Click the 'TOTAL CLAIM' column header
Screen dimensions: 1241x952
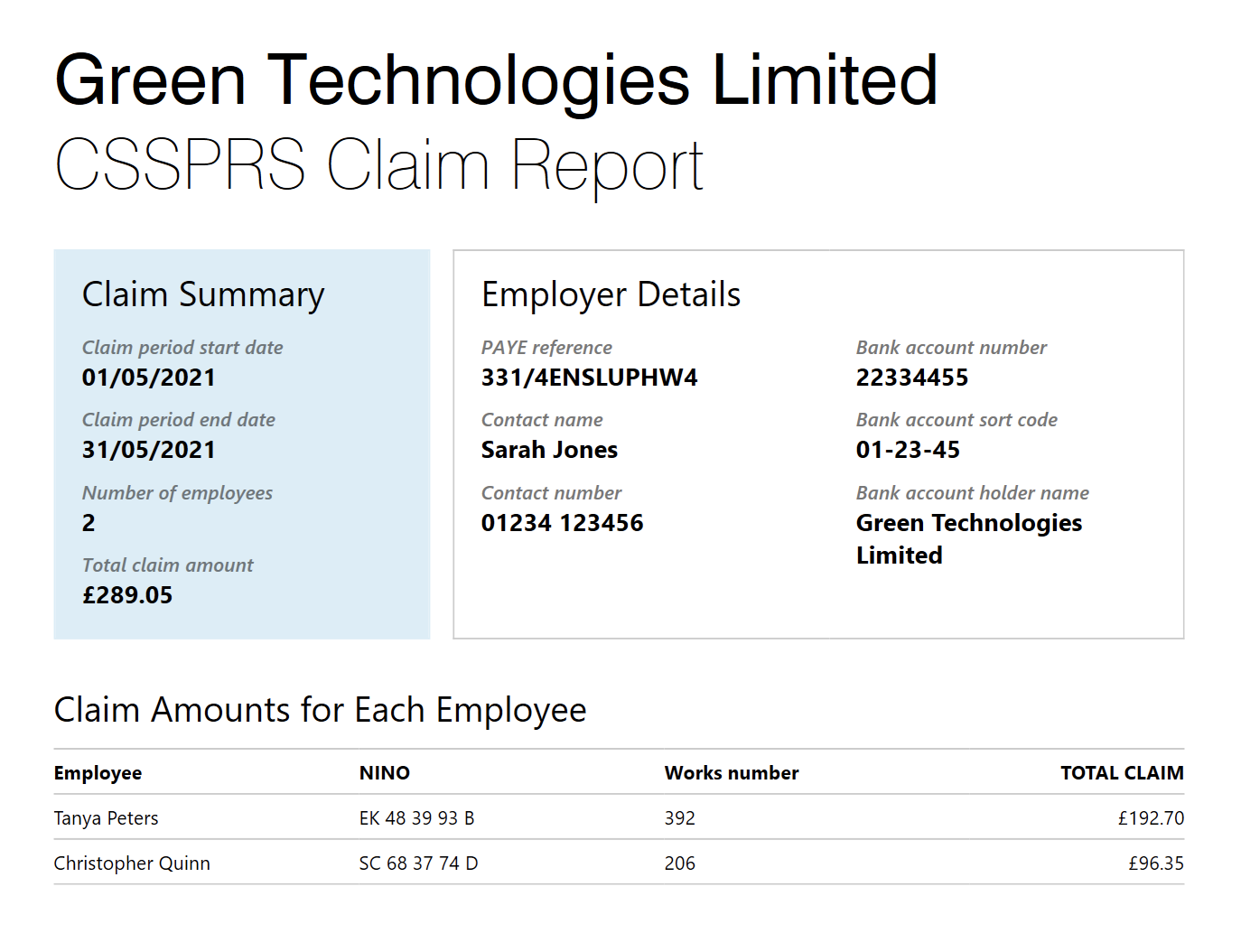pos(1122,773)
